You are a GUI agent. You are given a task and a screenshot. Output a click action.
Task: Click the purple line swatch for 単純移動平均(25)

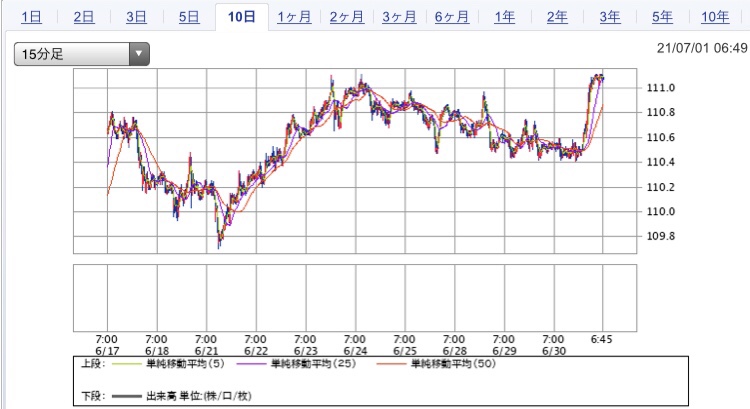252,364
